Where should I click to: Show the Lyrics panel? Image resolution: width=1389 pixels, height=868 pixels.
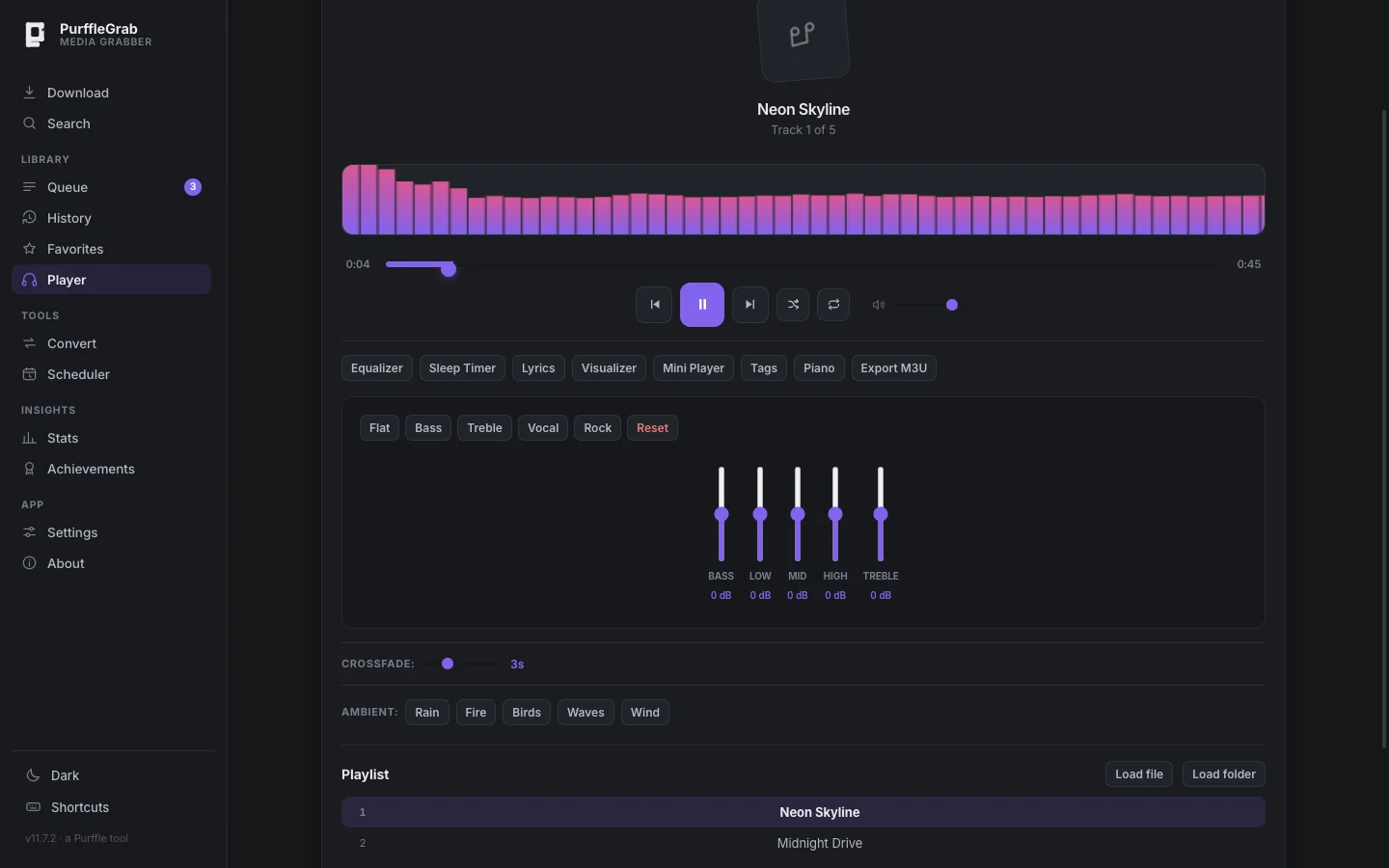[538, 368]
